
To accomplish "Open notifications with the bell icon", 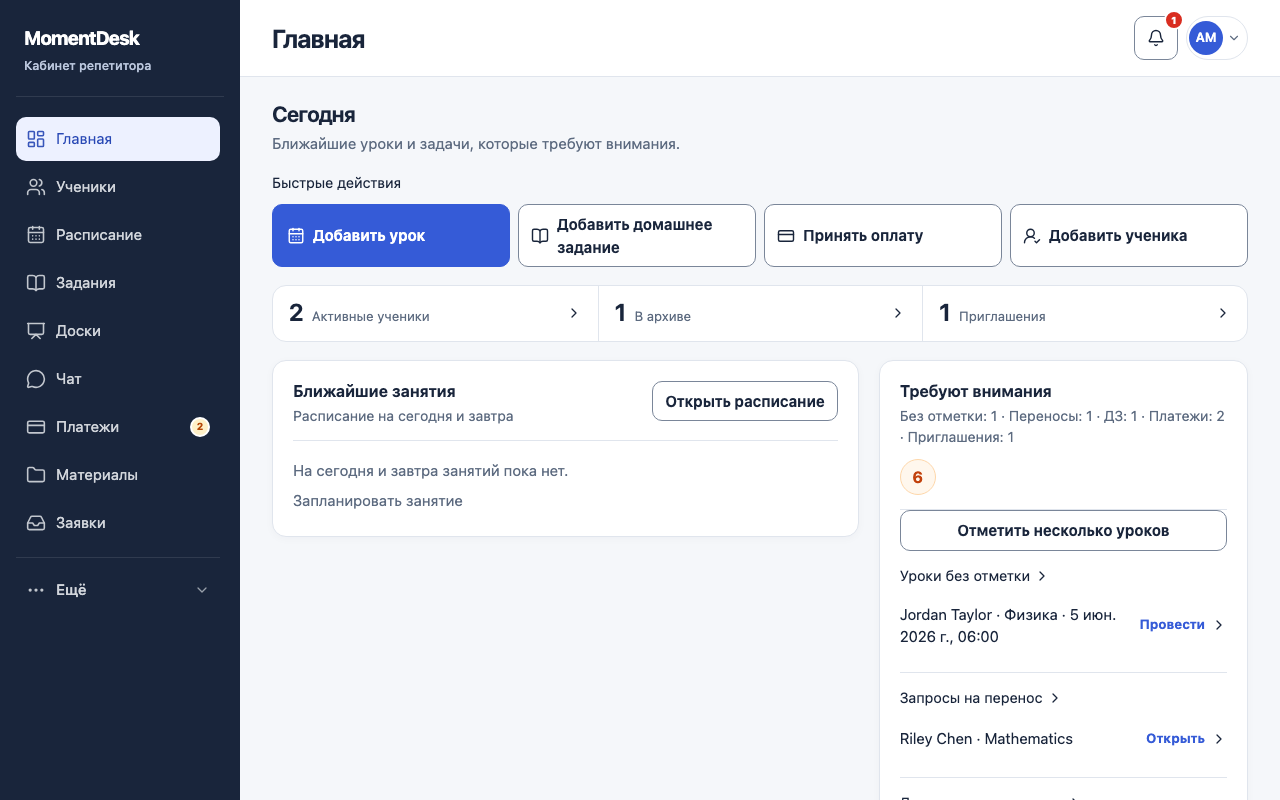I will [x=1156, y=38].
